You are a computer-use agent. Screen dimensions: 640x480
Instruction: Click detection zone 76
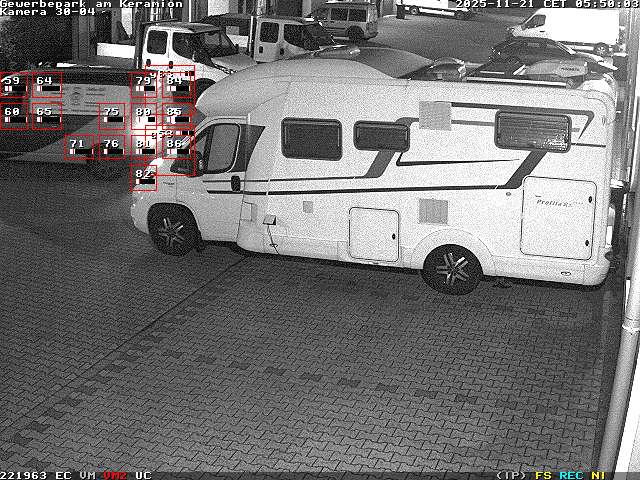[x=112, y=148]
